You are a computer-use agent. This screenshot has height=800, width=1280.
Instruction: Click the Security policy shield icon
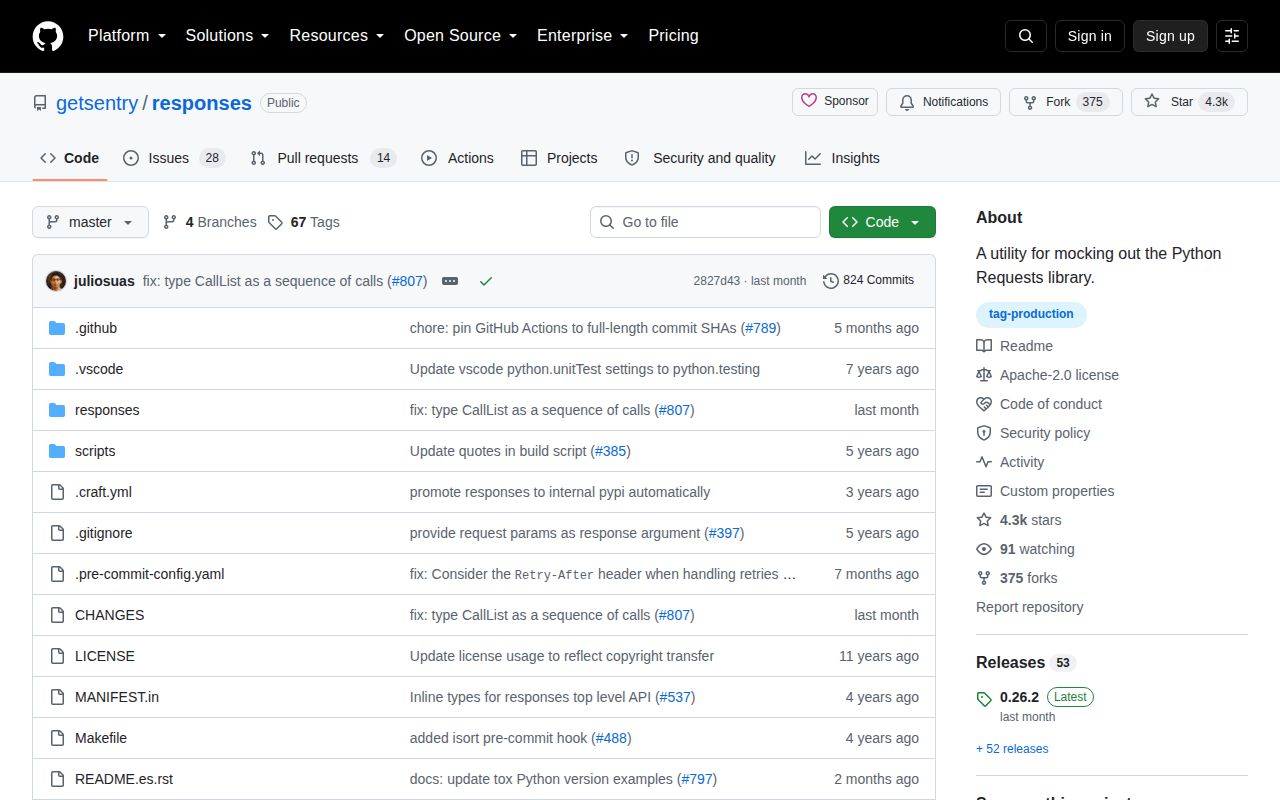click(x=984, y=433)
